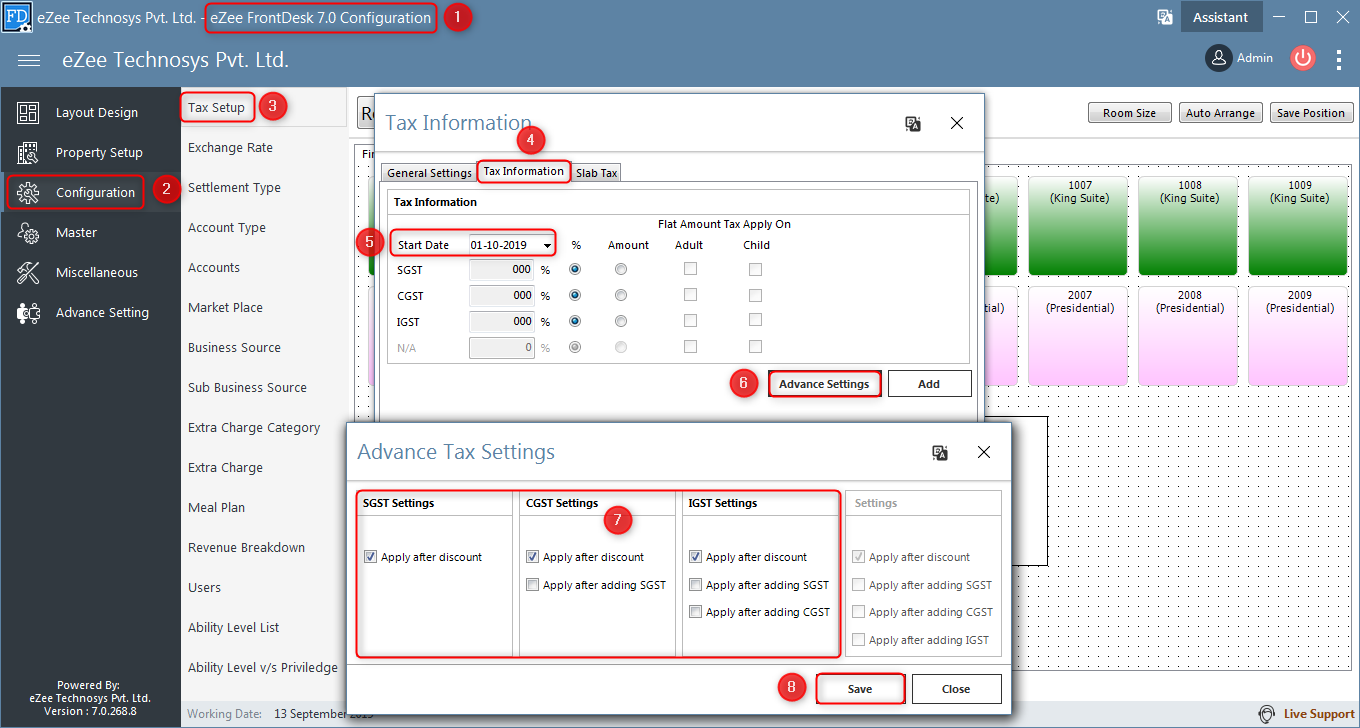This screenshot has height=728, width=1360.
Task: Click the Configuration gear icon
Action: click(x=28, y=193)
